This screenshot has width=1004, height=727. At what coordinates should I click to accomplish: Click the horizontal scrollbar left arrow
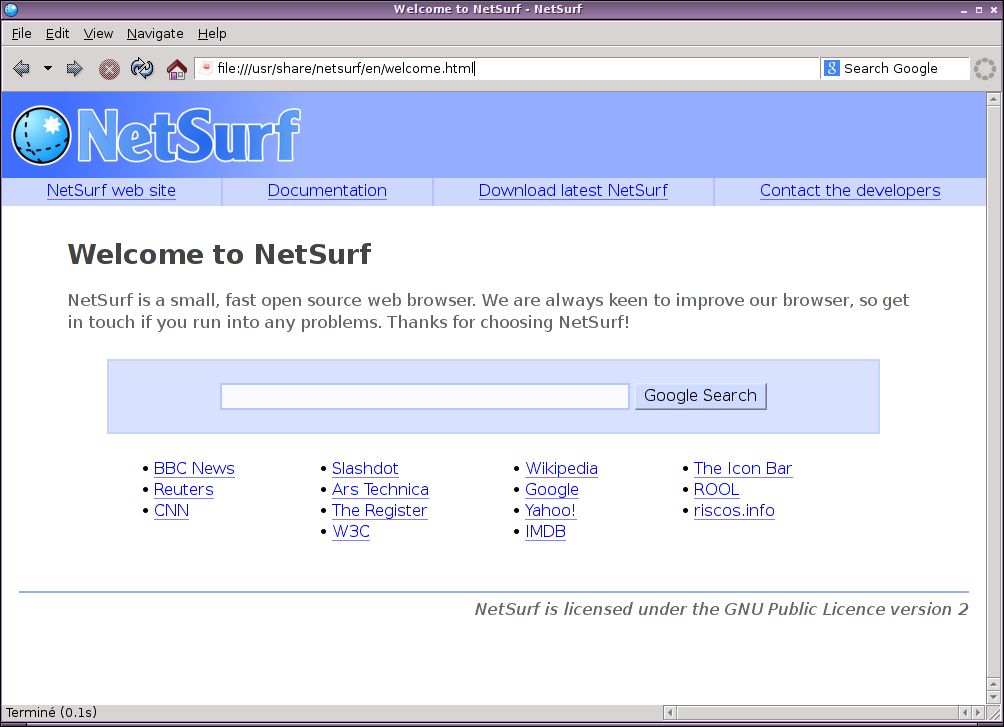tap(670, 712)
